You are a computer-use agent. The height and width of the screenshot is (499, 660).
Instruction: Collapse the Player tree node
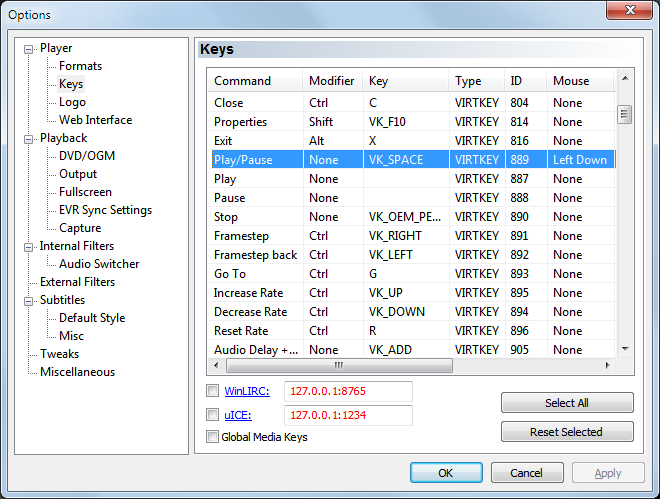point(28,50)
